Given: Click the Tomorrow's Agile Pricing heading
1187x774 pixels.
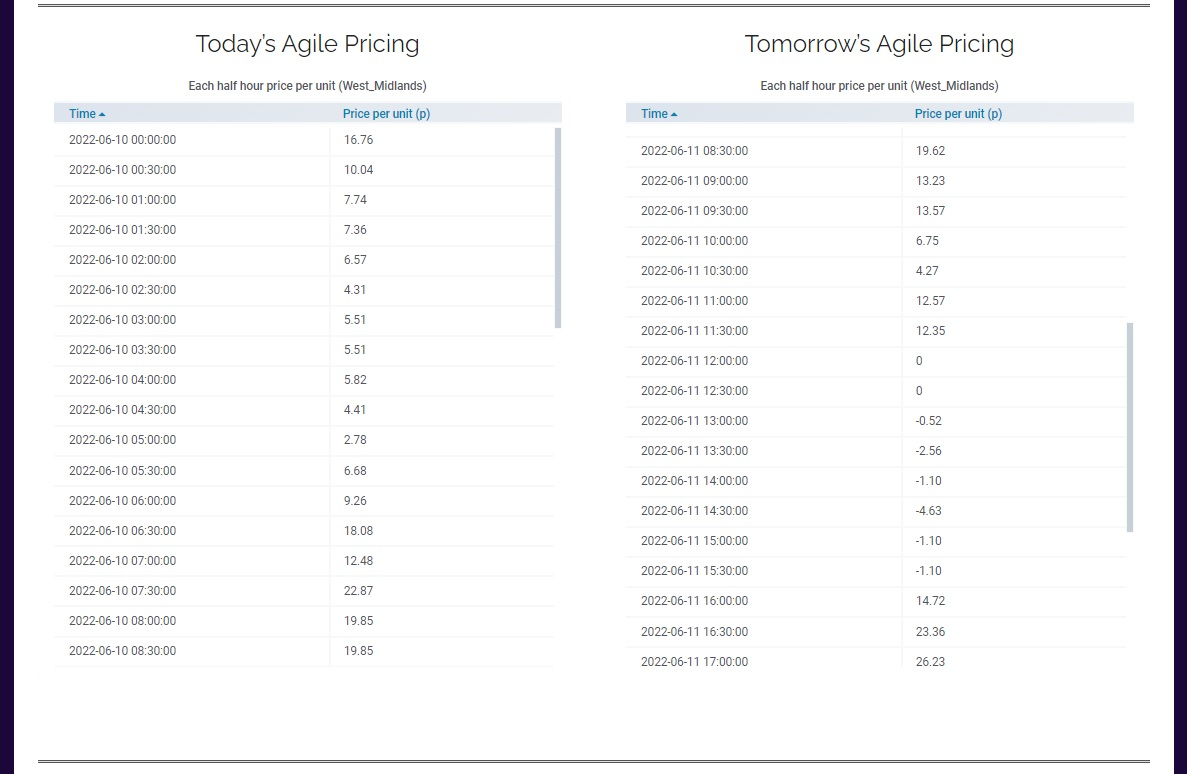Looking at the screenshot, I should (880, 44).
